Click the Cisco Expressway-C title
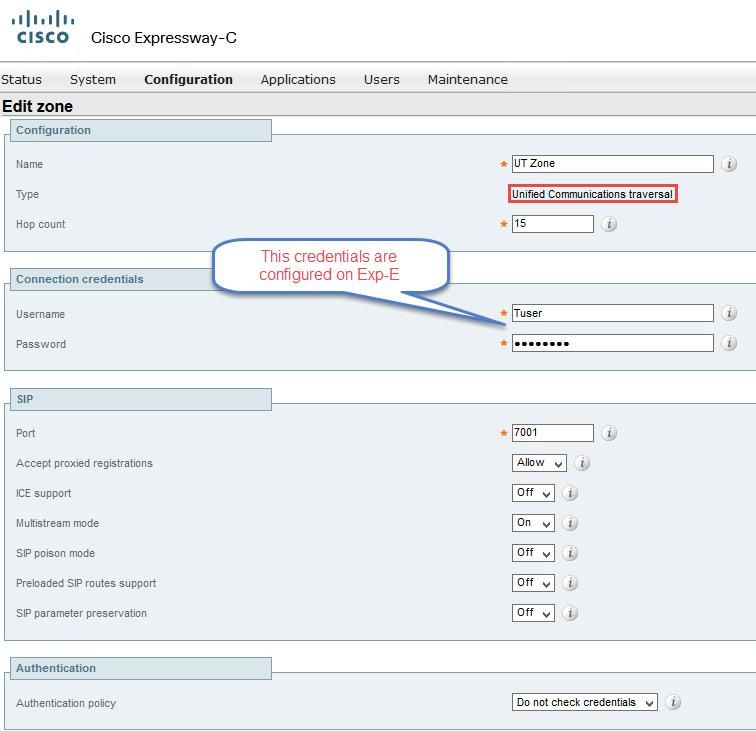The height and width of the screenshot is (731, 756). click(164, 38)
